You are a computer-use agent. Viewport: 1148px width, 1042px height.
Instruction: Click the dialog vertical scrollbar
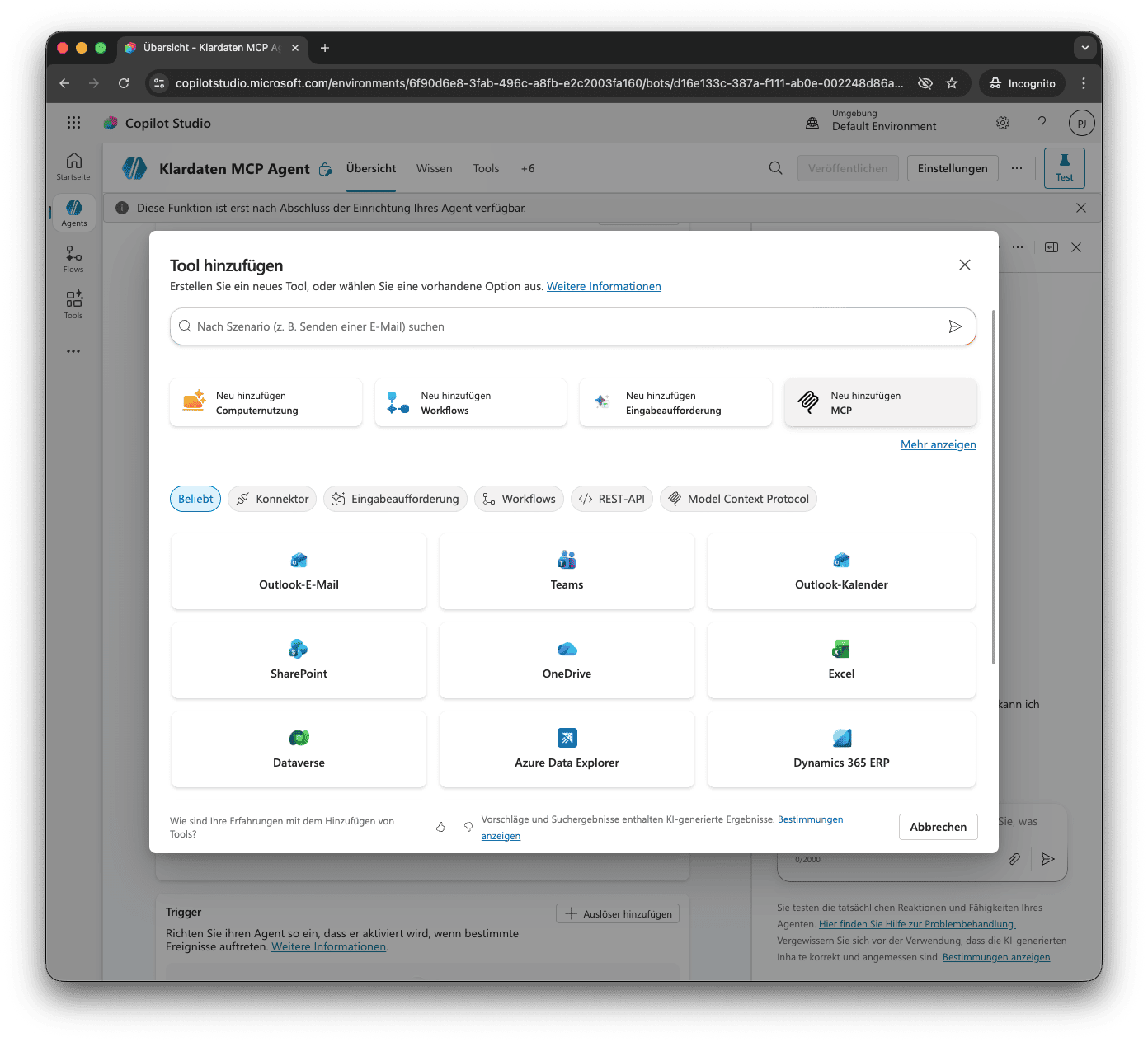point(993,486)
